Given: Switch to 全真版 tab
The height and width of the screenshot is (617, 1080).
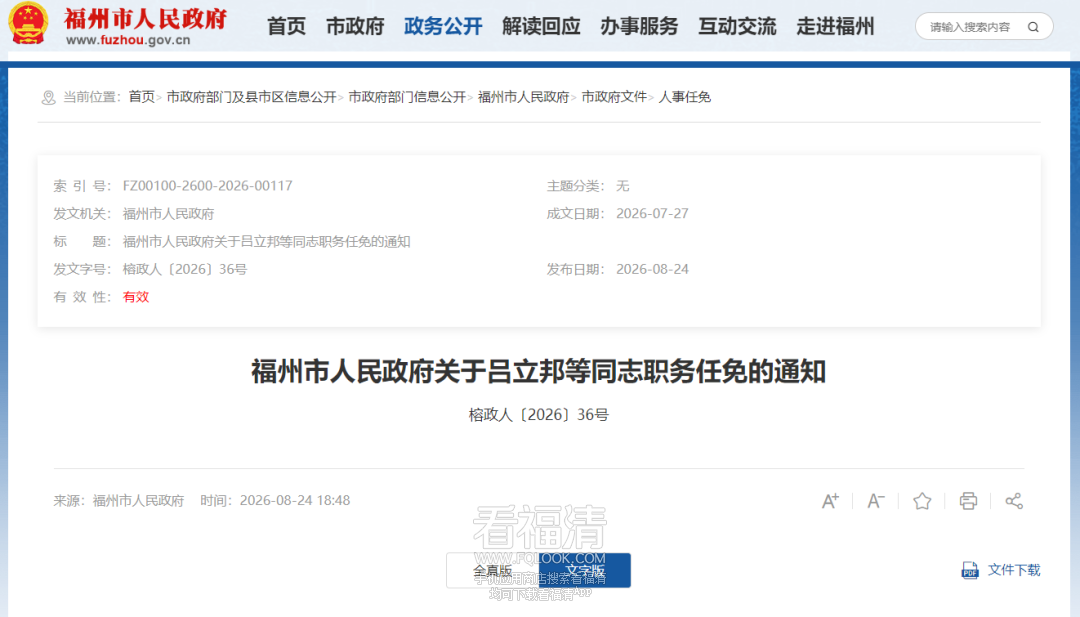Looking at the screenshot, I should coord(492,570).
